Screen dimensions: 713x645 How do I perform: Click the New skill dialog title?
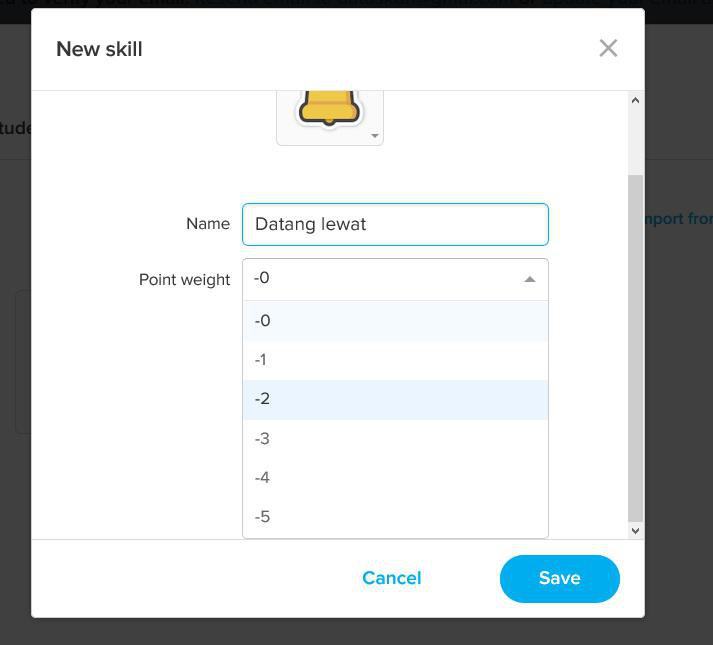pyautogui.click(x=99, y=49)
